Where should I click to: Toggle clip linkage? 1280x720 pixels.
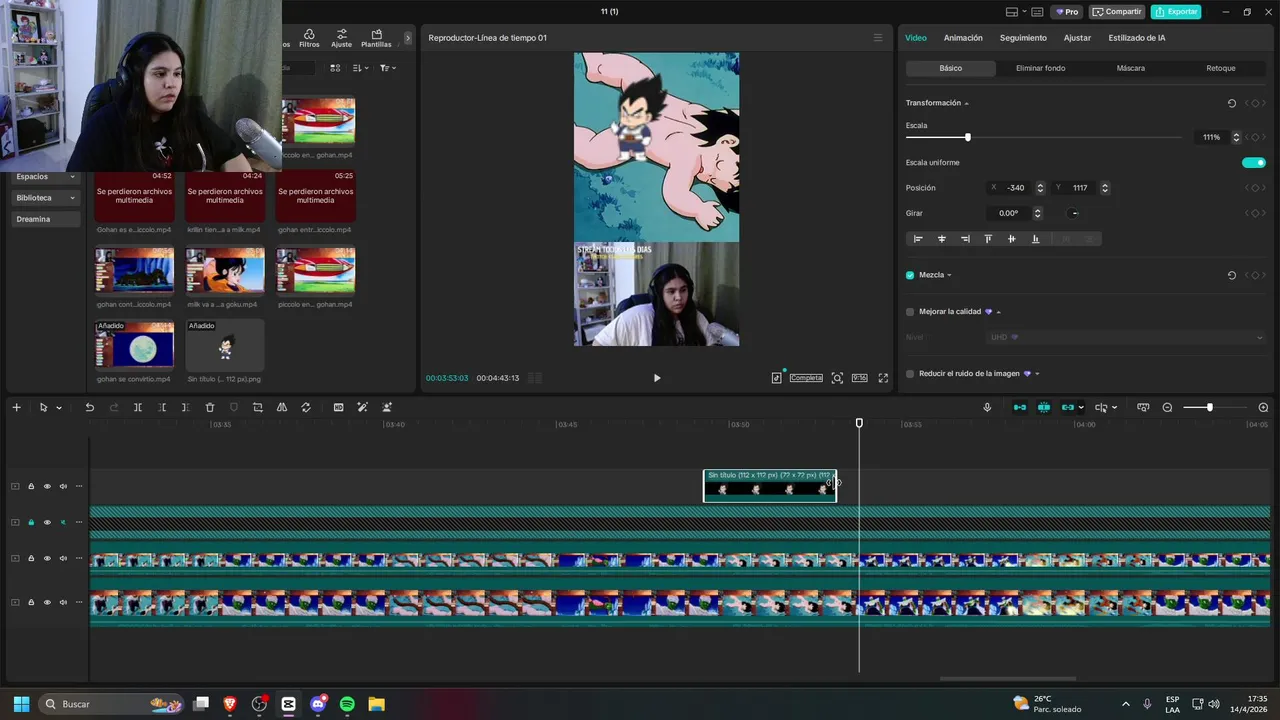[1067, 407]
